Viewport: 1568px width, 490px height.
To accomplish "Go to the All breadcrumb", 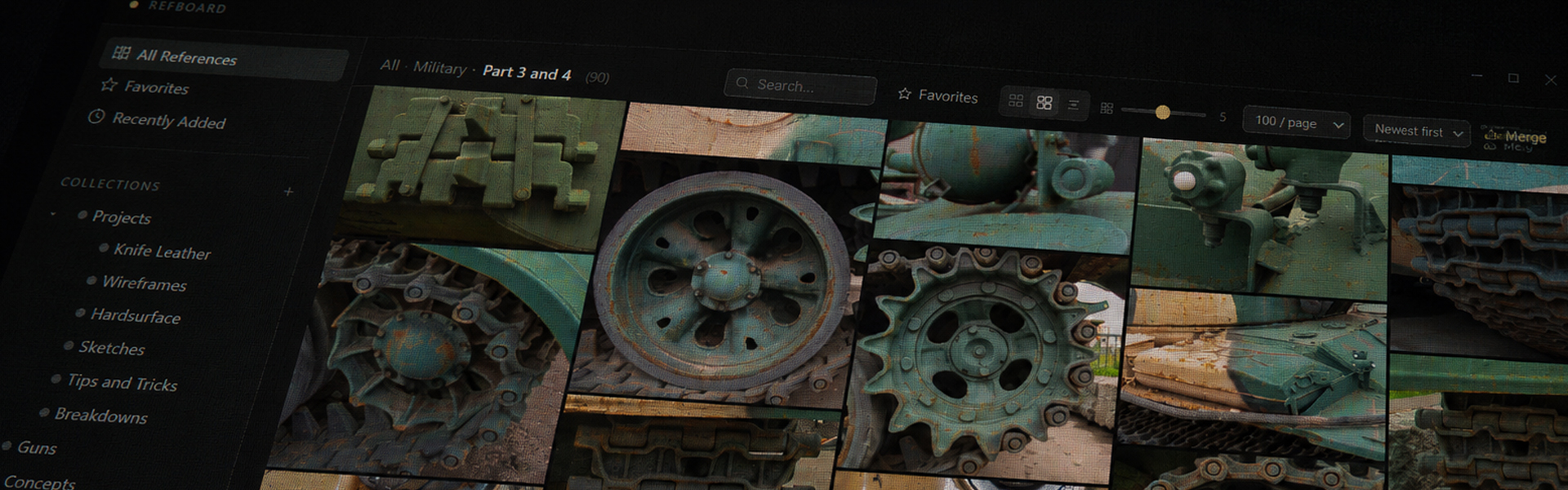I will [x=390, y=65].
